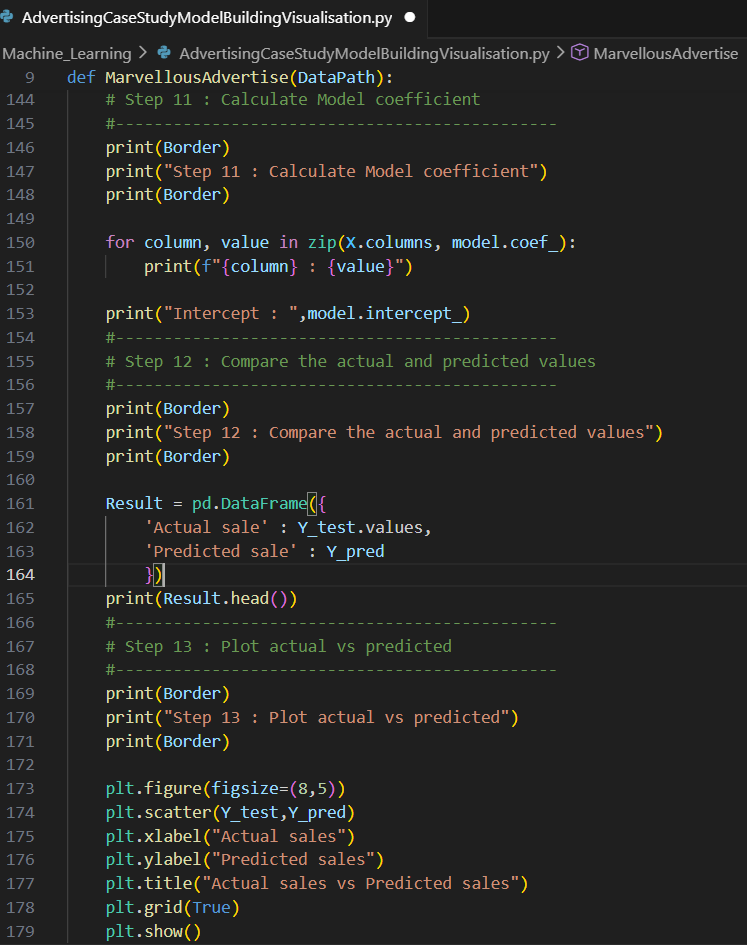Click comment '# Step 13 : Plot actual vs predicted'

[279, 646]
